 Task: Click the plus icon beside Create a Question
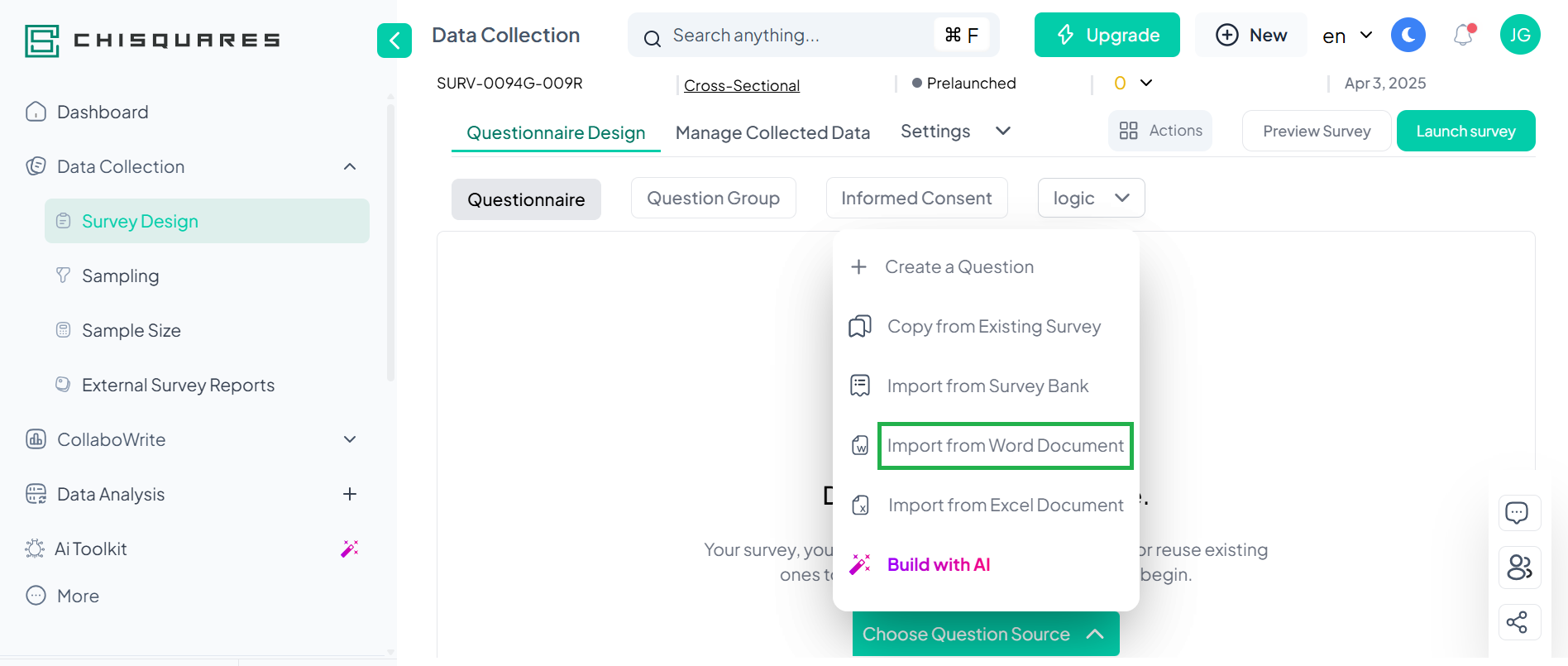click(x=859, y=266)
